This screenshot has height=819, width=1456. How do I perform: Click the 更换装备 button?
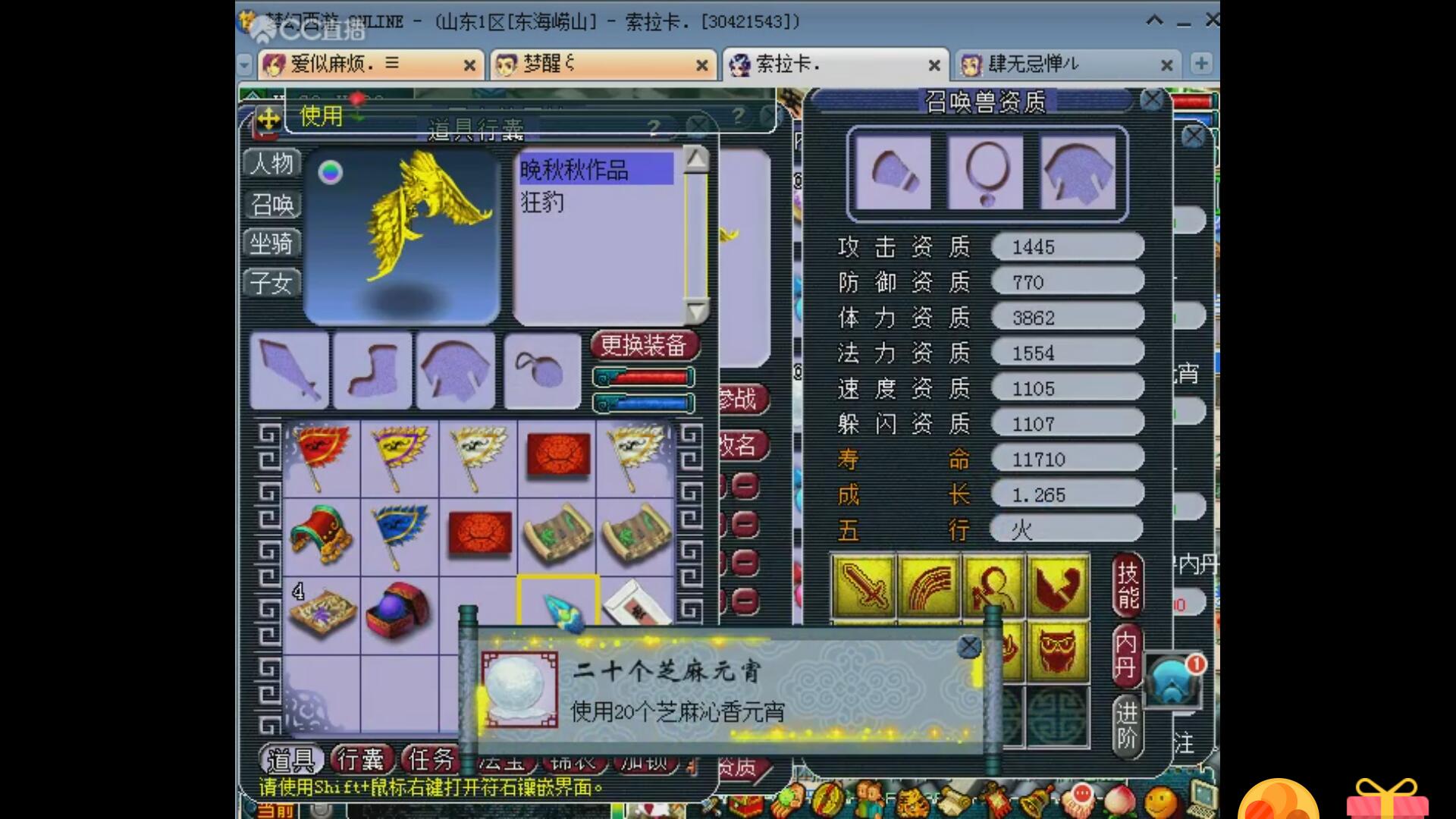point(644,345)
